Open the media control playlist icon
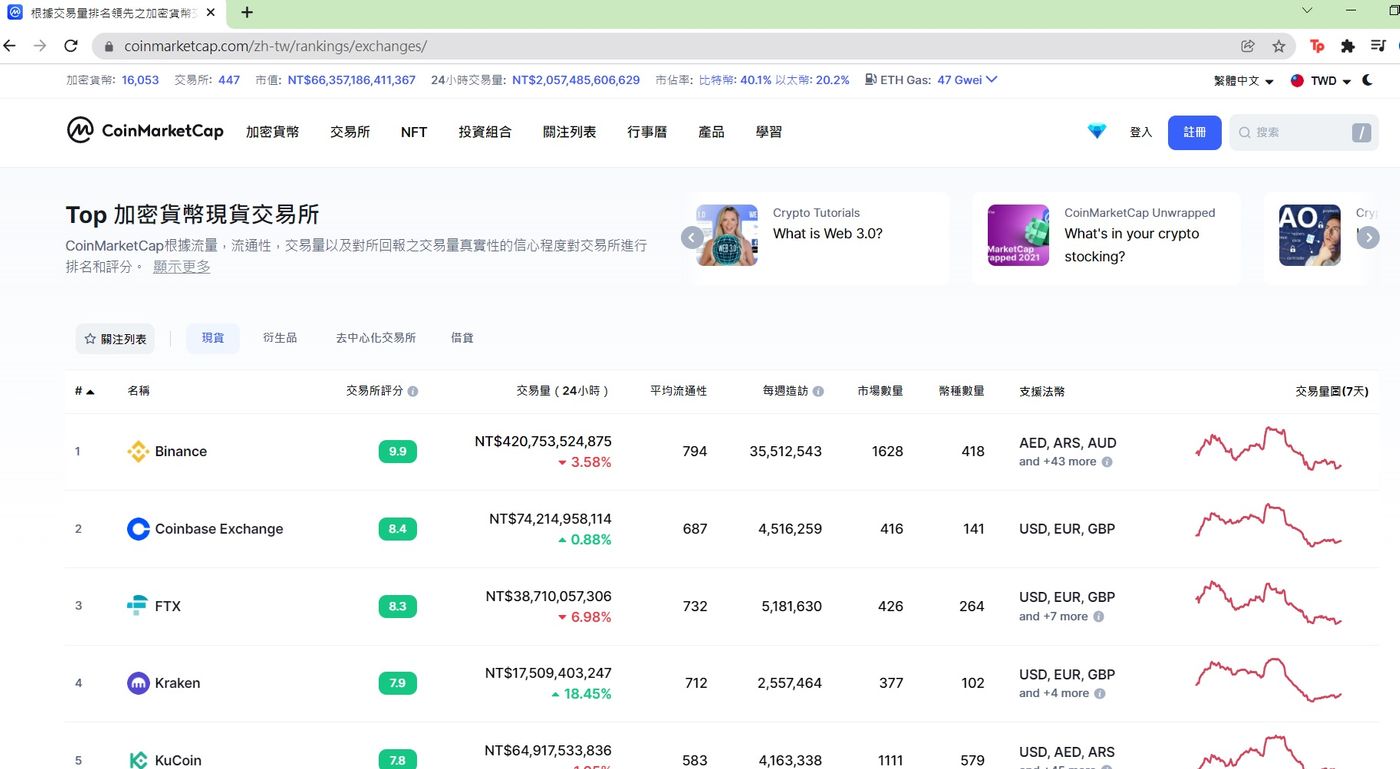 click(1378, 46)
